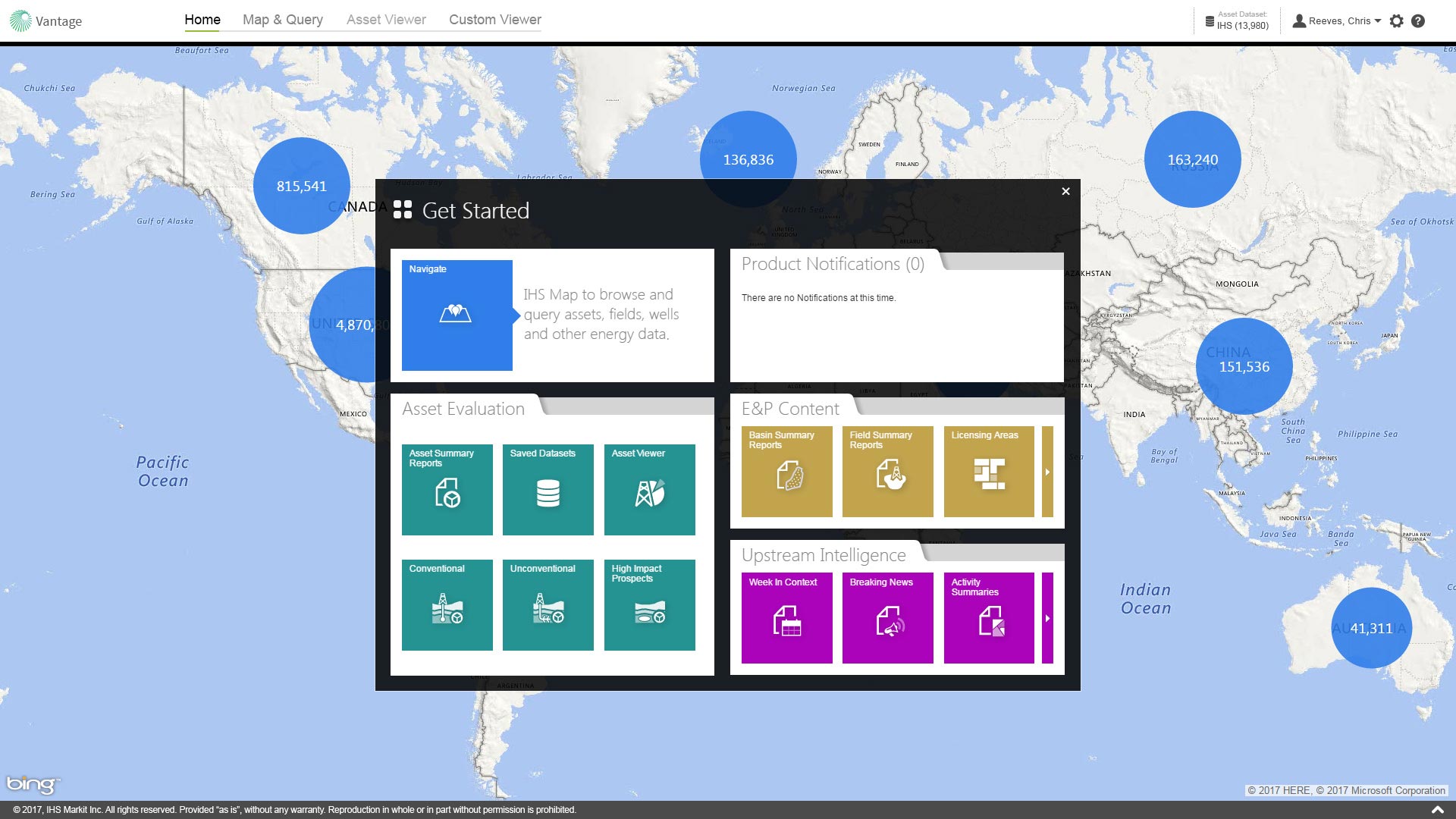Open the Breaking News tile
Image resolution: width=1456 pixels, height=819 pixels.
tap(887, 618)
